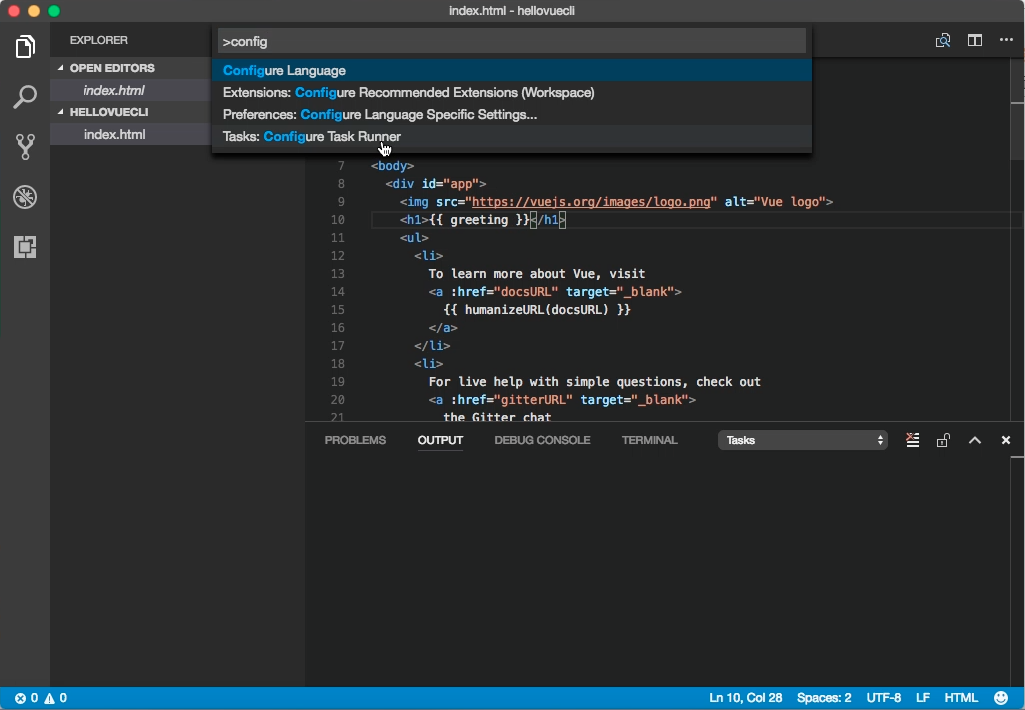Click the LF end-of-line indicator
This screenshot has height=710, width=1025.
922,698
